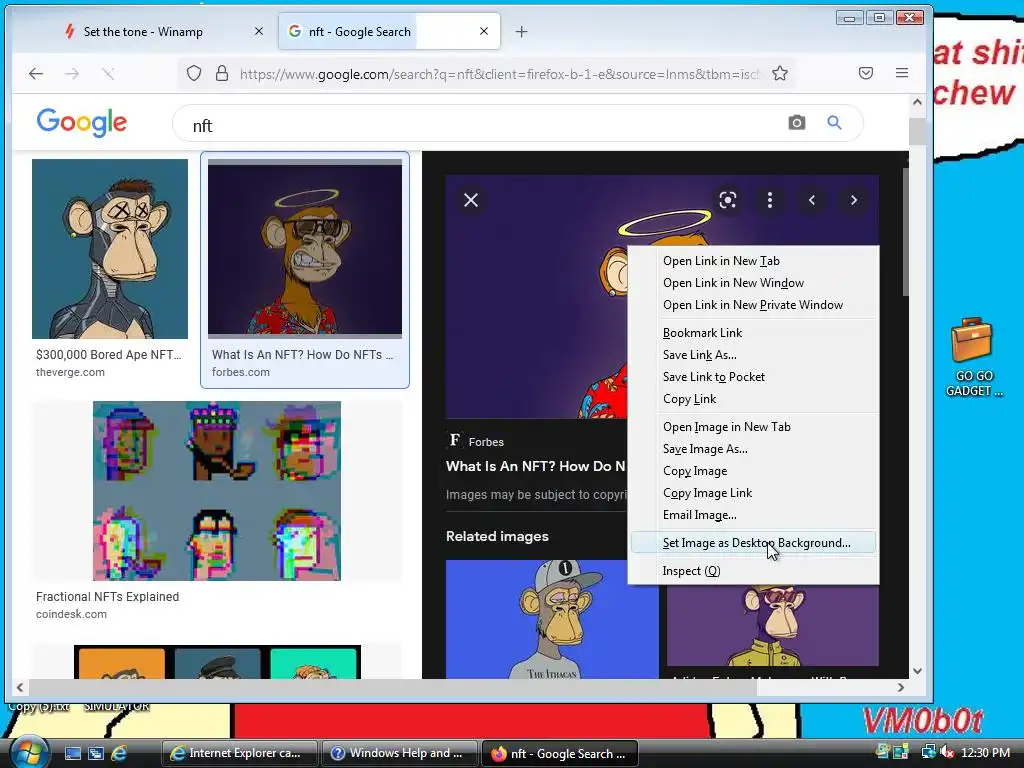Click the Firefox URL address bar
1024x768 pixels.
tap(499, 74)
